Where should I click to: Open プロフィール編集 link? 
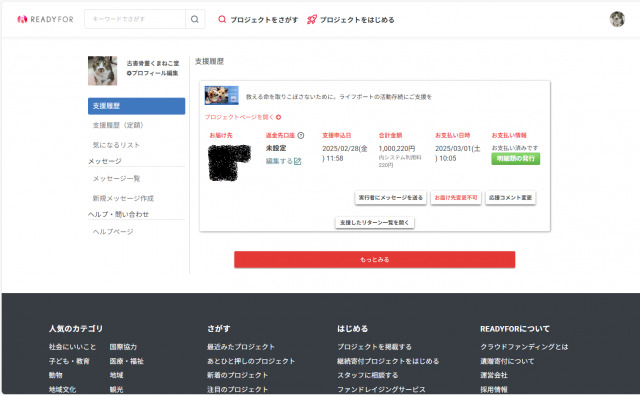point(152,73)
